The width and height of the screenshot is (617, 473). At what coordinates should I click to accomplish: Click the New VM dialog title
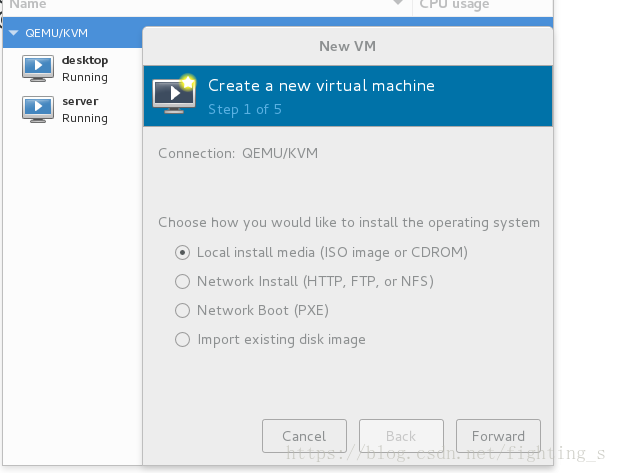pos(347,46)
